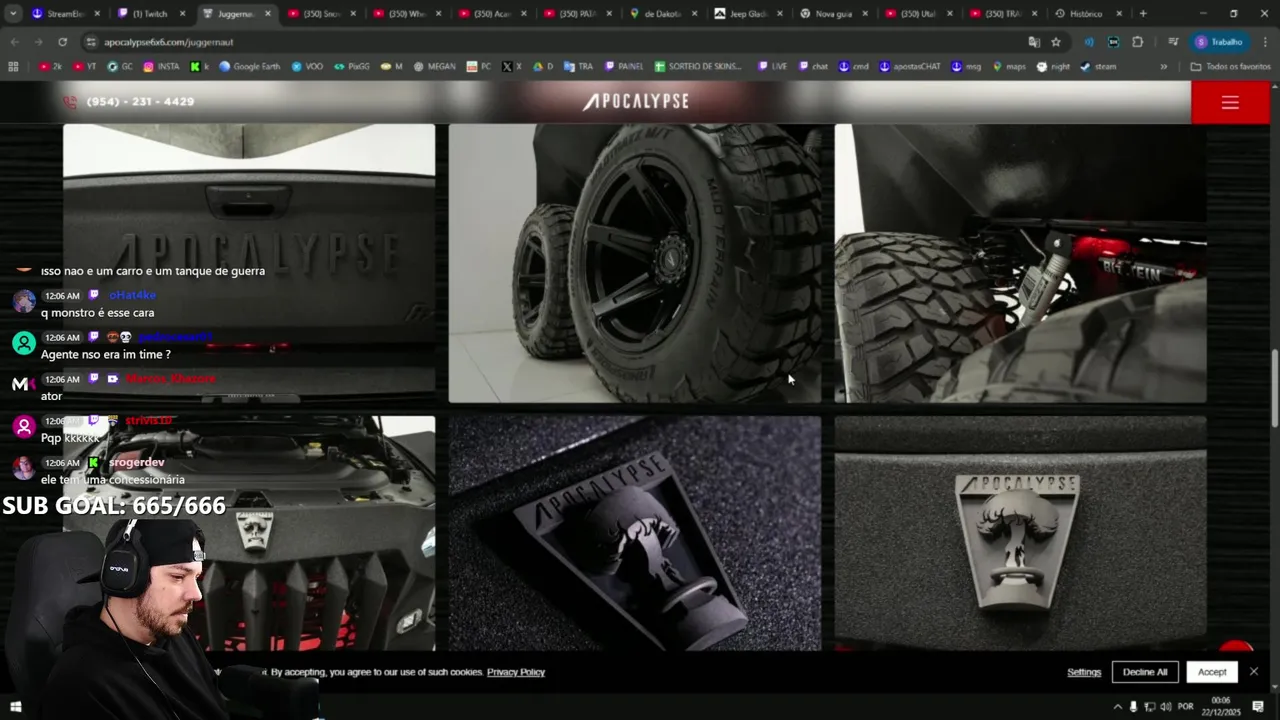Image resolution: width=1280 pixels, height=720 pixels.
Task: Open the site information icon before the URL
Action: (x=91, y=42)
